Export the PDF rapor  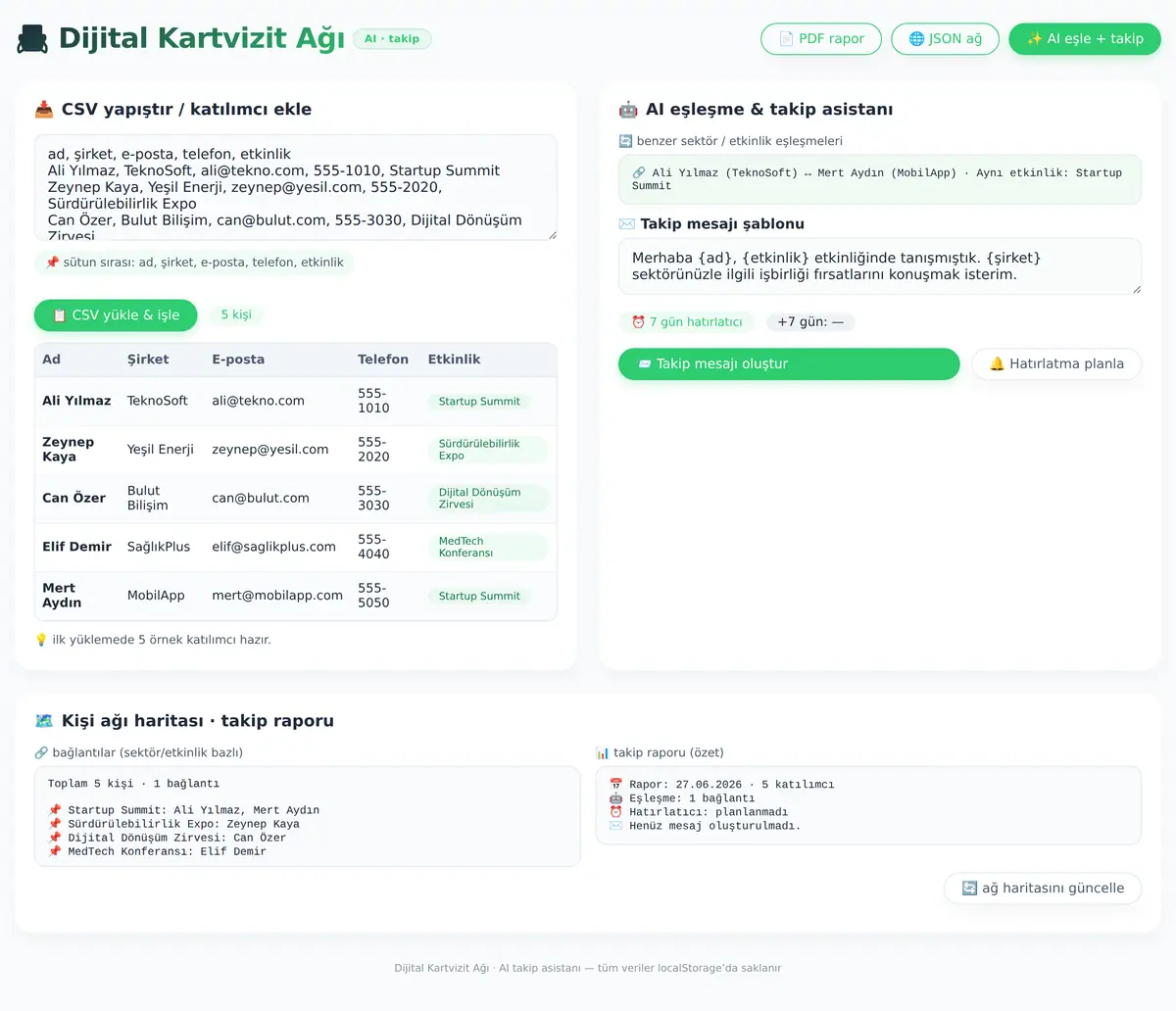point(821,39)
